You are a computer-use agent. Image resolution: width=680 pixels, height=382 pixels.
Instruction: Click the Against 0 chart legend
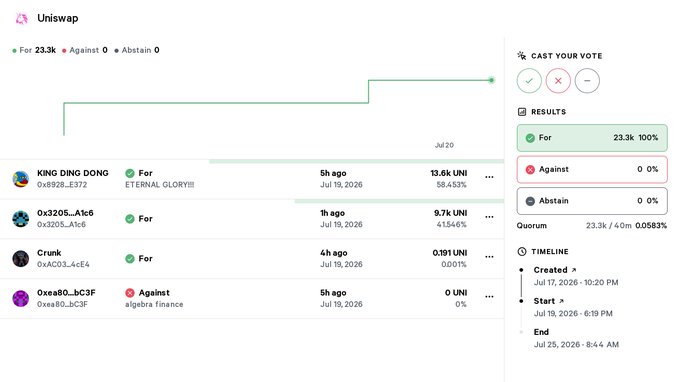coord(85,50)
